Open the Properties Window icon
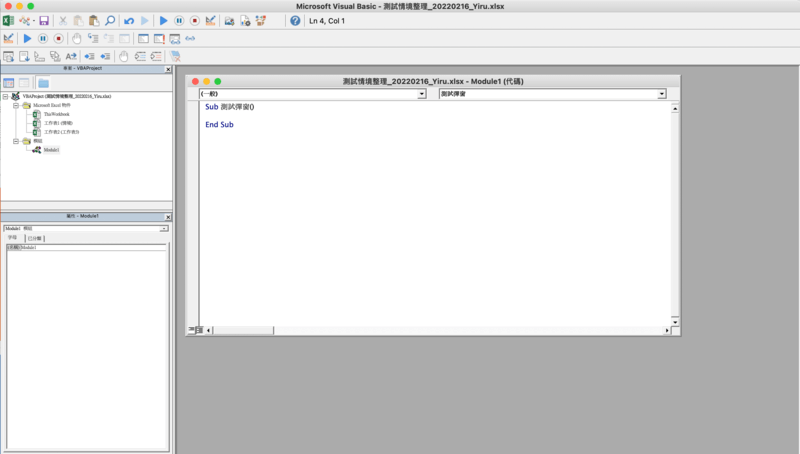 [x=245, y=21]
